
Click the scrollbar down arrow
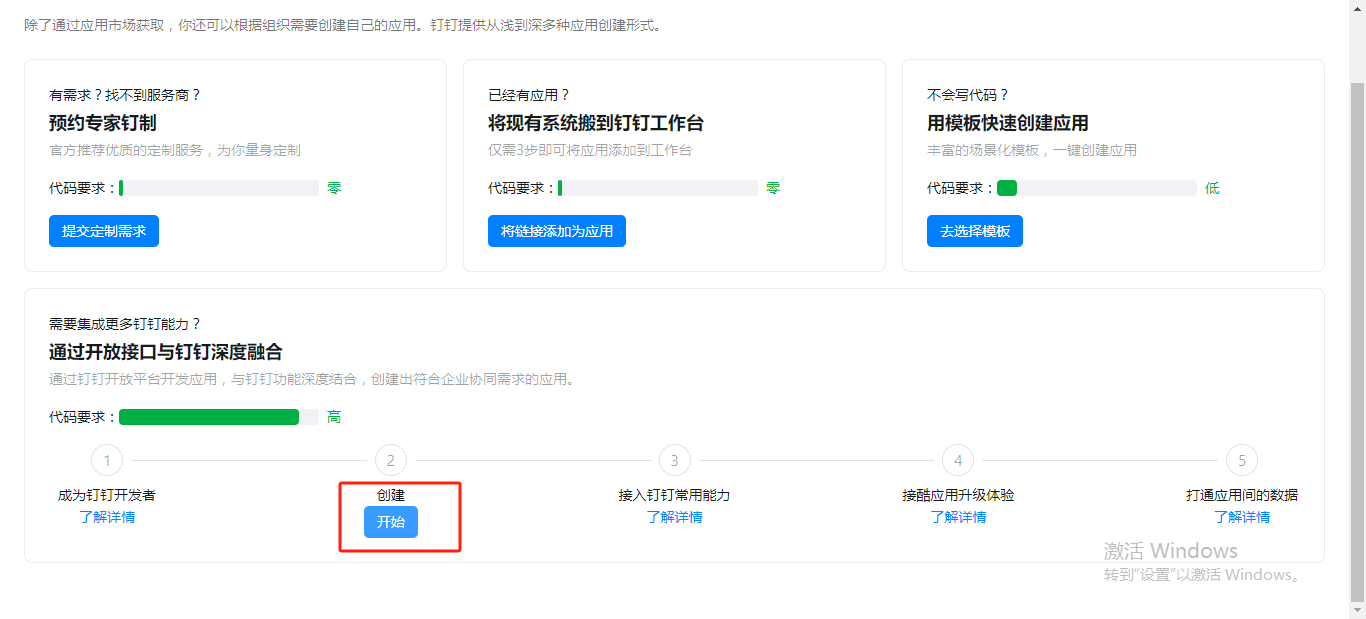point(1357,610)
